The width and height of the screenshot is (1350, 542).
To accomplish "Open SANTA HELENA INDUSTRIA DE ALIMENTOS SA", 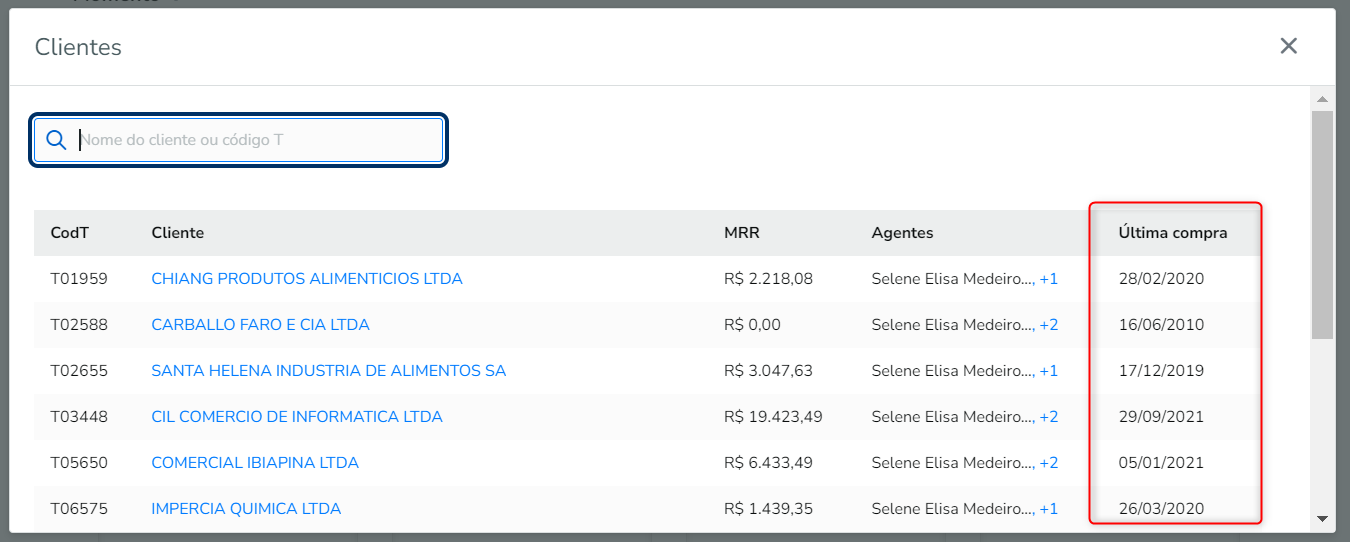I will coord(328,371).
